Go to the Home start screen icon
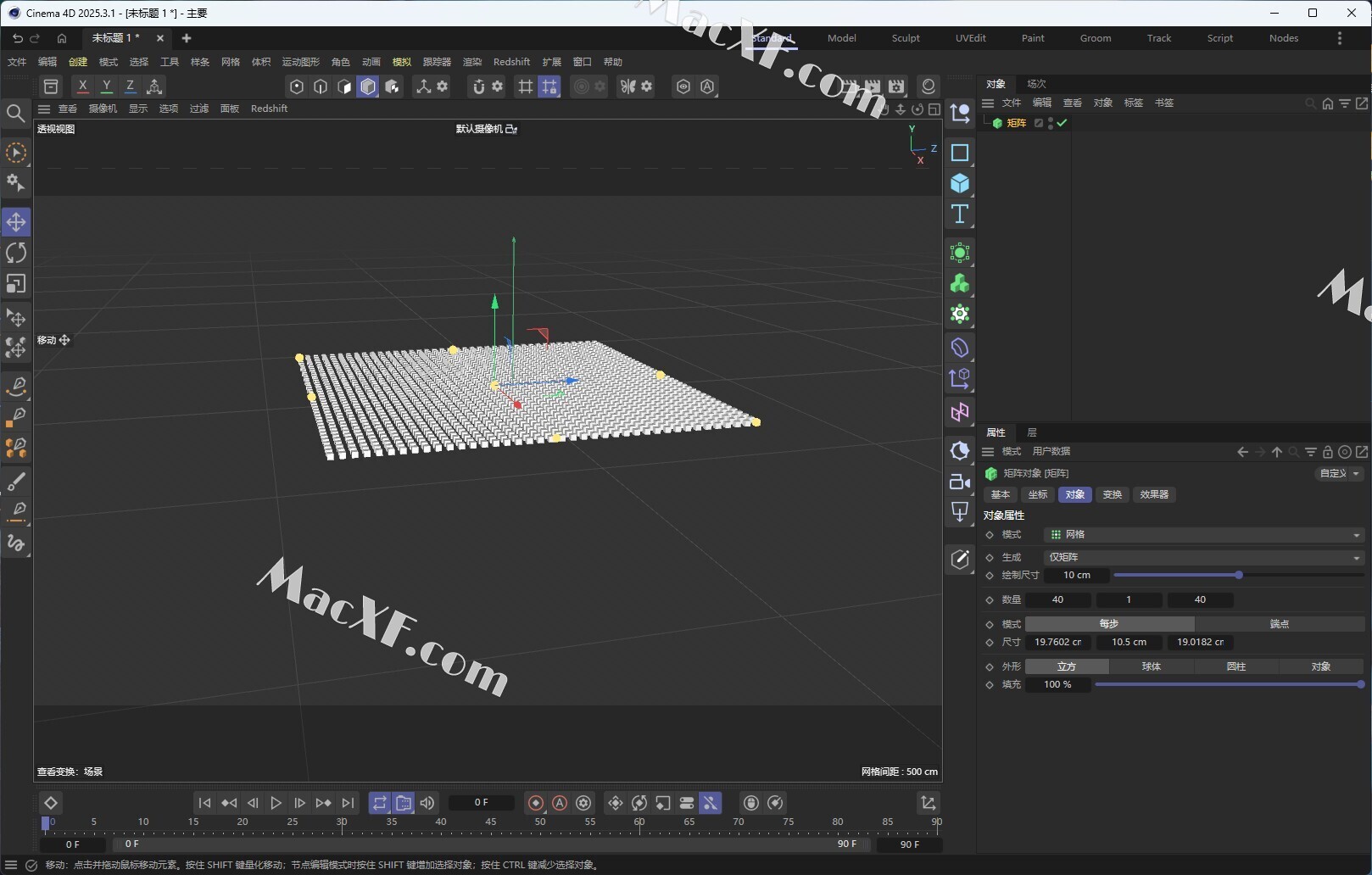Image resolution: width=1372 pixels, height=875 pixels. [62, 38]
